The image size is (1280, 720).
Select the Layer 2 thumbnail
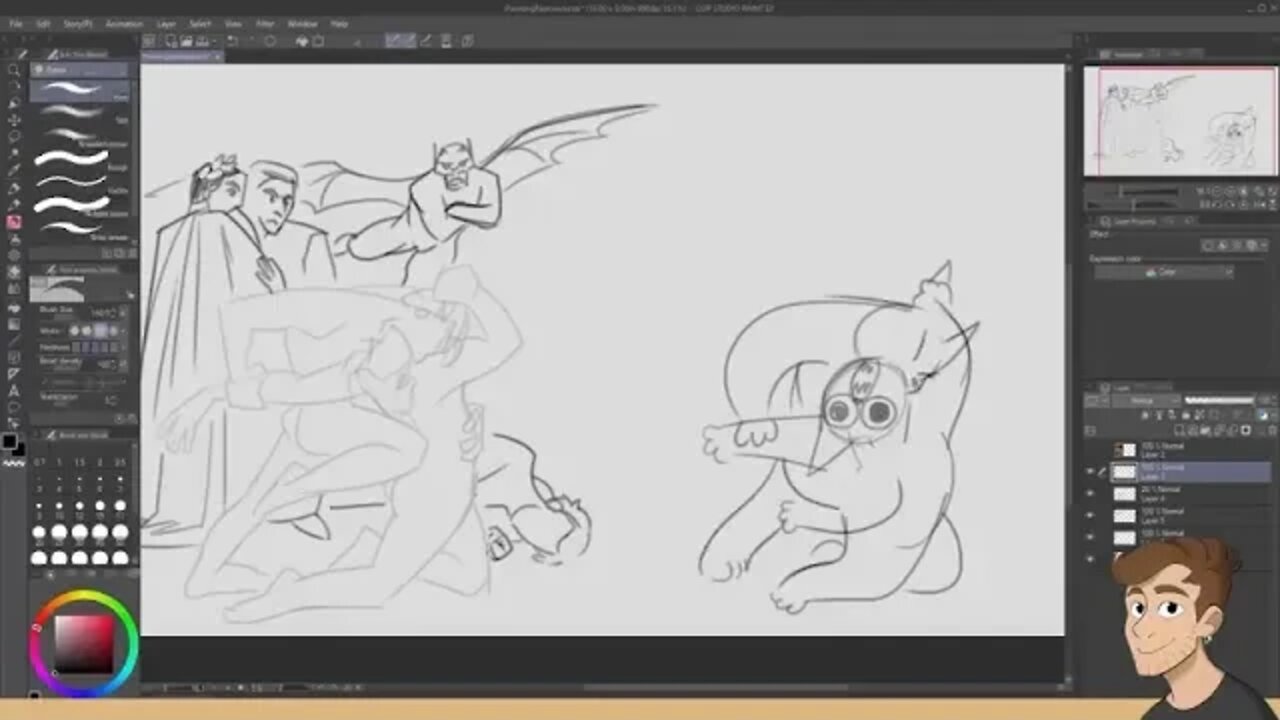(x=1127, y=450)
